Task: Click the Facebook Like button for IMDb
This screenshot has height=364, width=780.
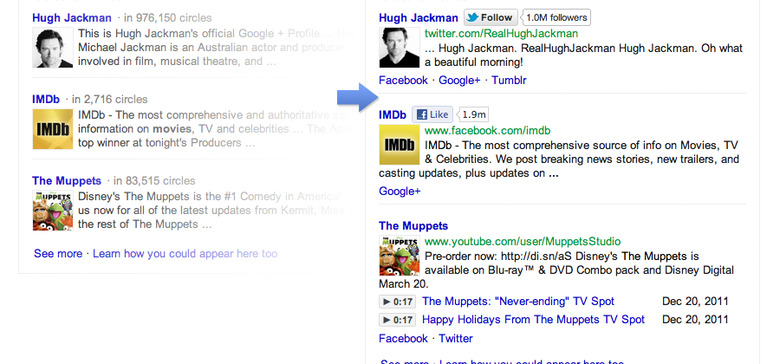Action: (x=432, y=115)
